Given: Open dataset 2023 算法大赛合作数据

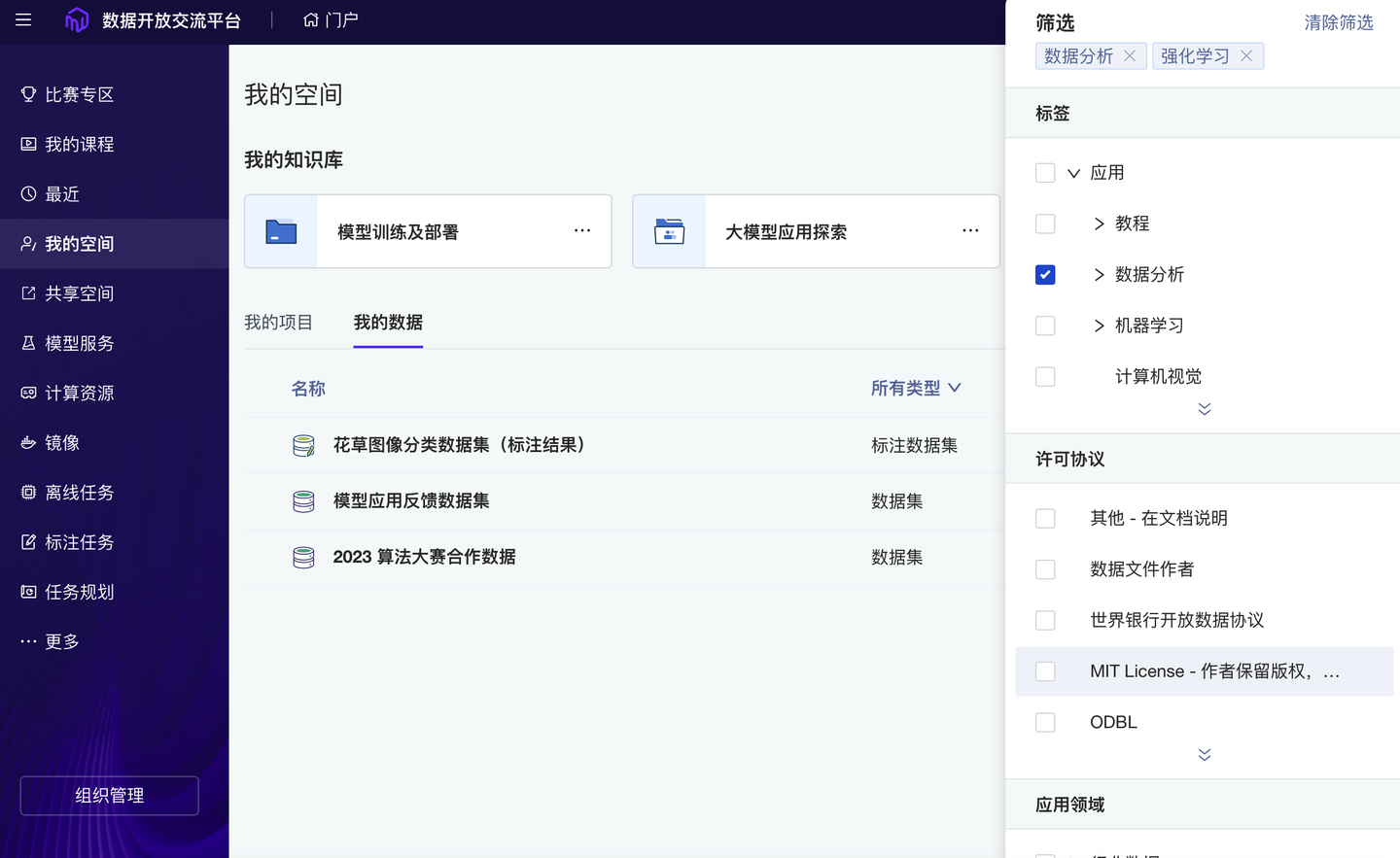Looking at the screenshot, I should (x=424, y=557).
